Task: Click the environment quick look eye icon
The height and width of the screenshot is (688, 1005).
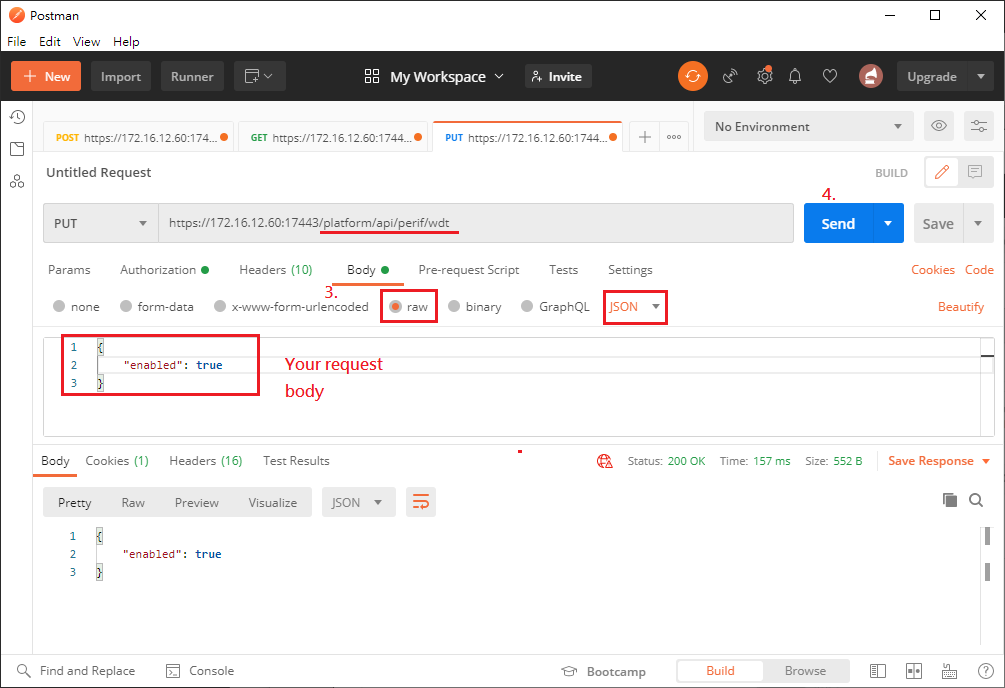Action: click(938, 127)
